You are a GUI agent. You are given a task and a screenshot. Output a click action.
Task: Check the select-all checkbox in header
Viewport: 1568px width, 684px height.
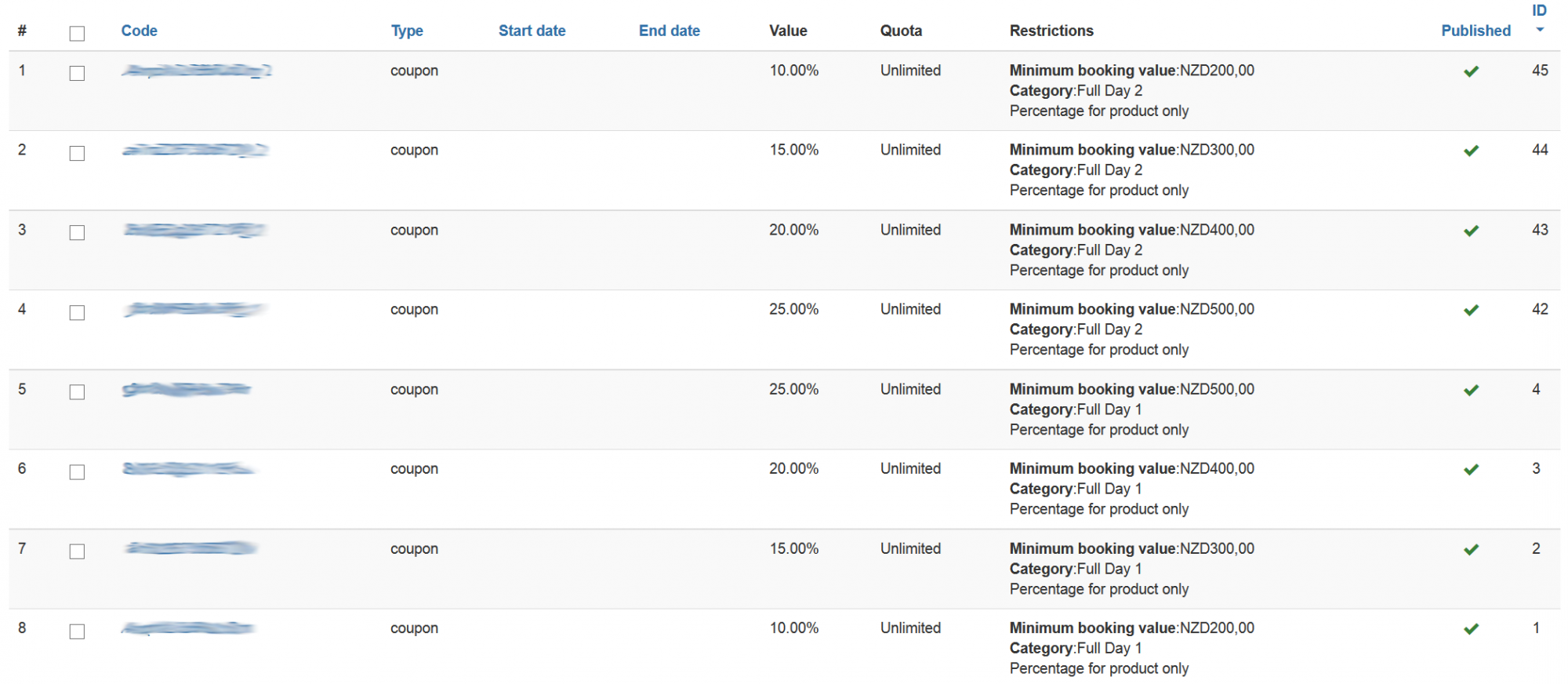(x=77, y=34)
